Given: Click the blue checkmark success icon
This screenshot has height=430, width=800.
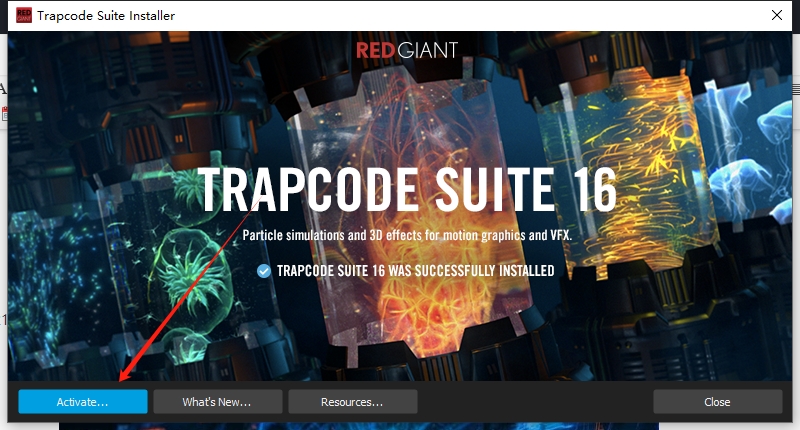Looking at the screenshot, I should tap(264, 271).
